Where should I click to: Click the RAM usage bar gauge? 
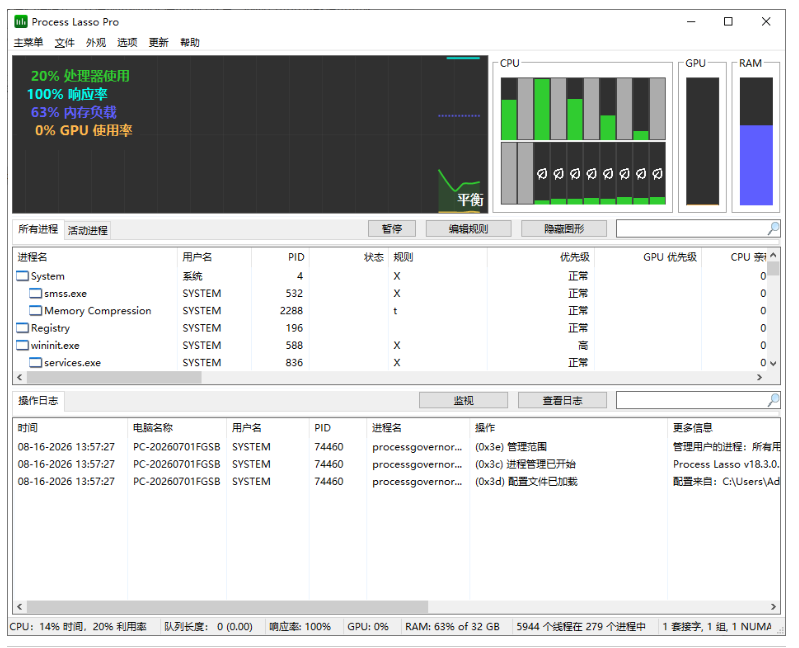[756, 141]
